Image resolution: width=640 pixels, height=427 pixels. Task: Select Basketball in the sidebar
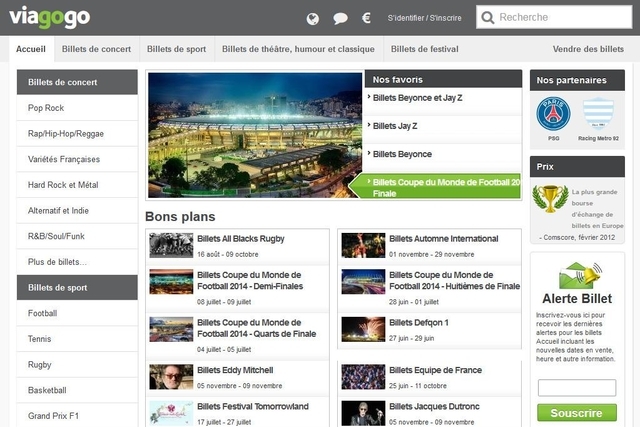[x=77, y=390]
